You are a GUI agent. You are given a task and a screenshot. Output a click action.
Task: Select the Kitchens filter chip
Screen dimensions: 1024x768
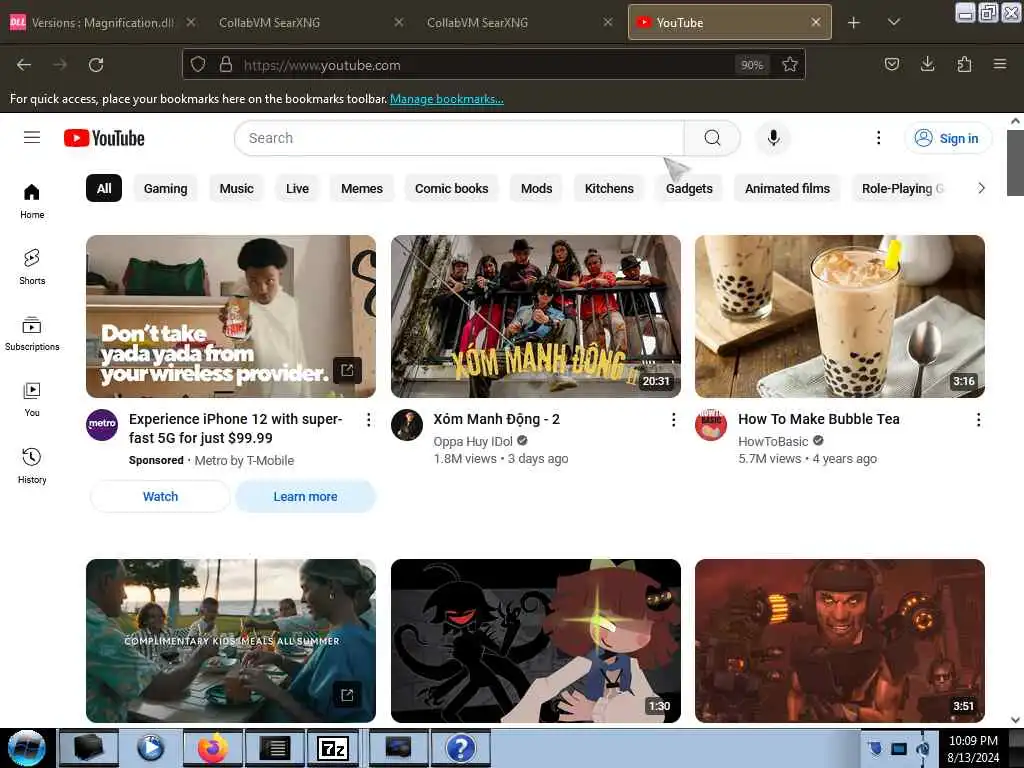(609, 188)
